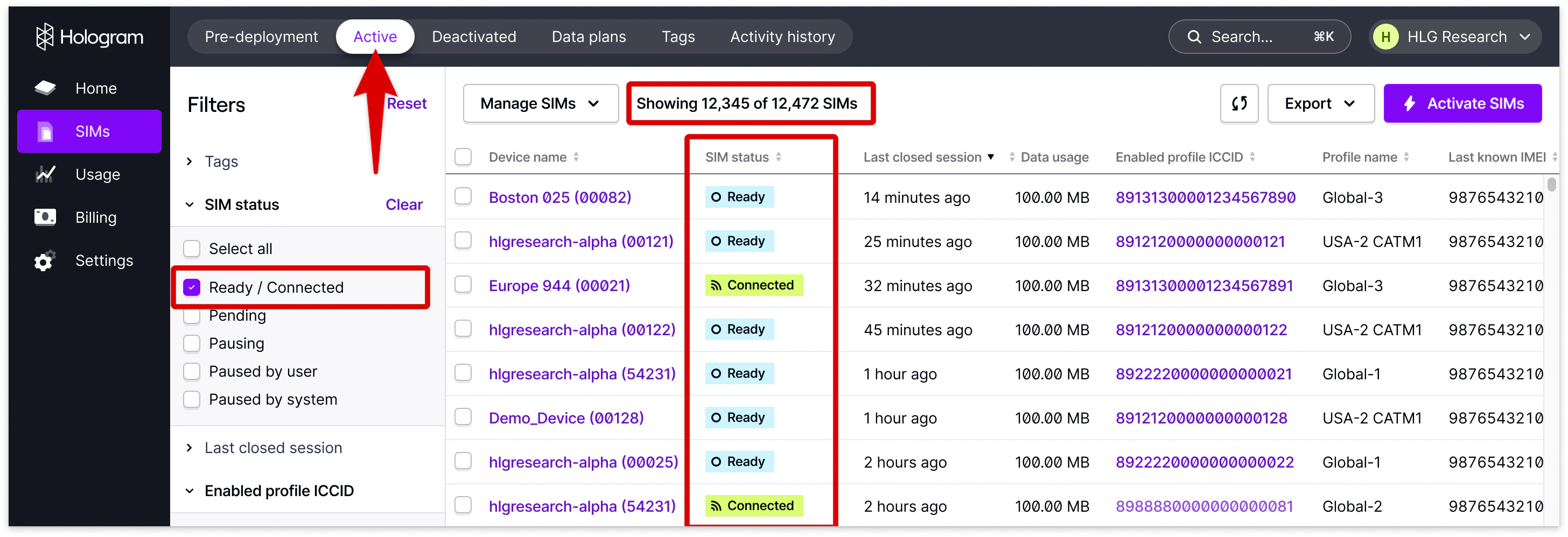Open Data plans tab
The height and width of the screenshot is (537, 1568).
click(x=589, y=37)
